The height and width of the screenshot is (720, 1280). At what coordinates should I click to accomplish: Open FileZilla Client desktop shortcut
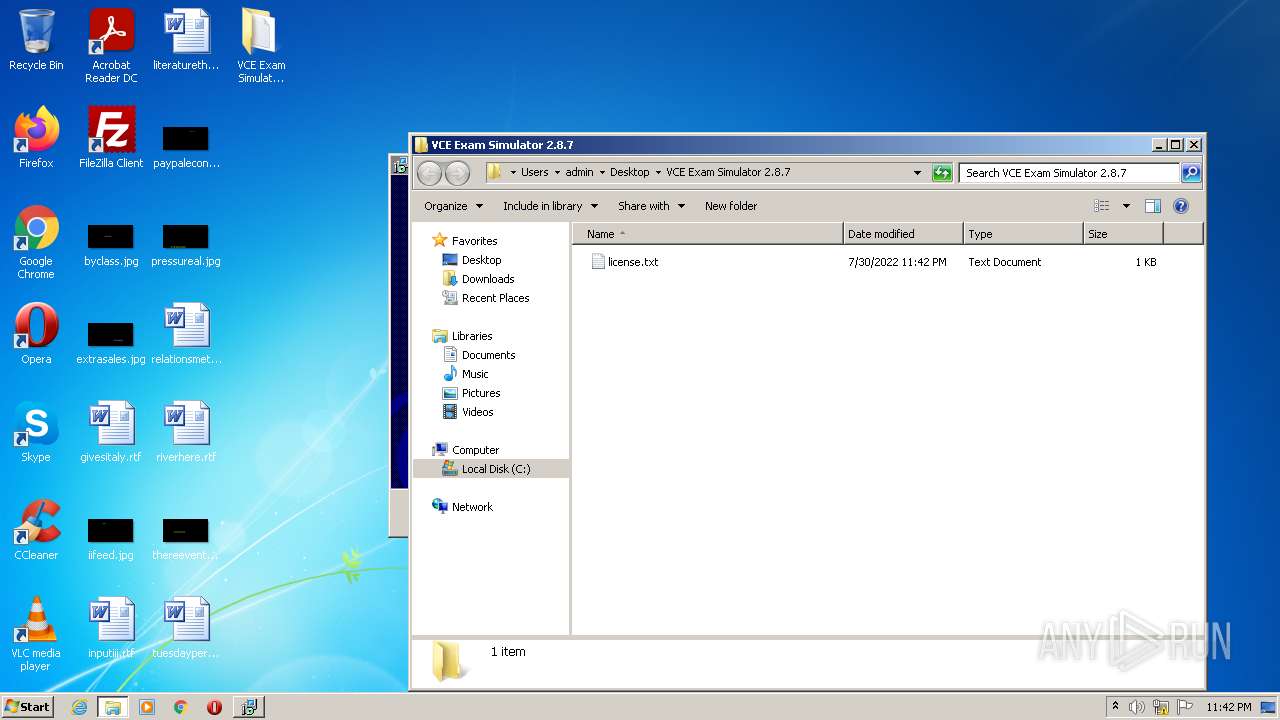click(x=111, y=138)
